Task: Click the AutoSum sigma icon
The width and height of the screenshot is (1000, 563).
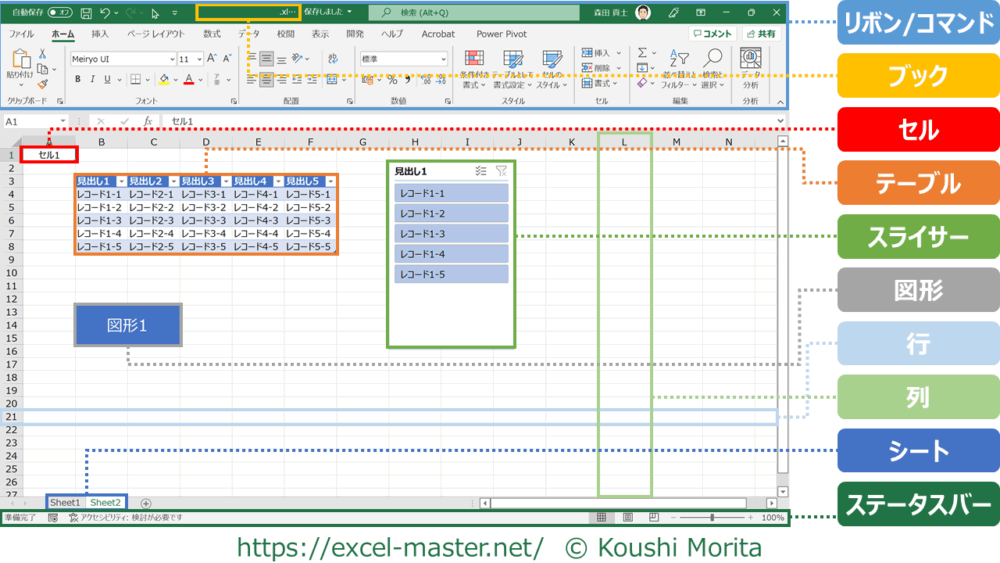Action: tap(642, 53)
